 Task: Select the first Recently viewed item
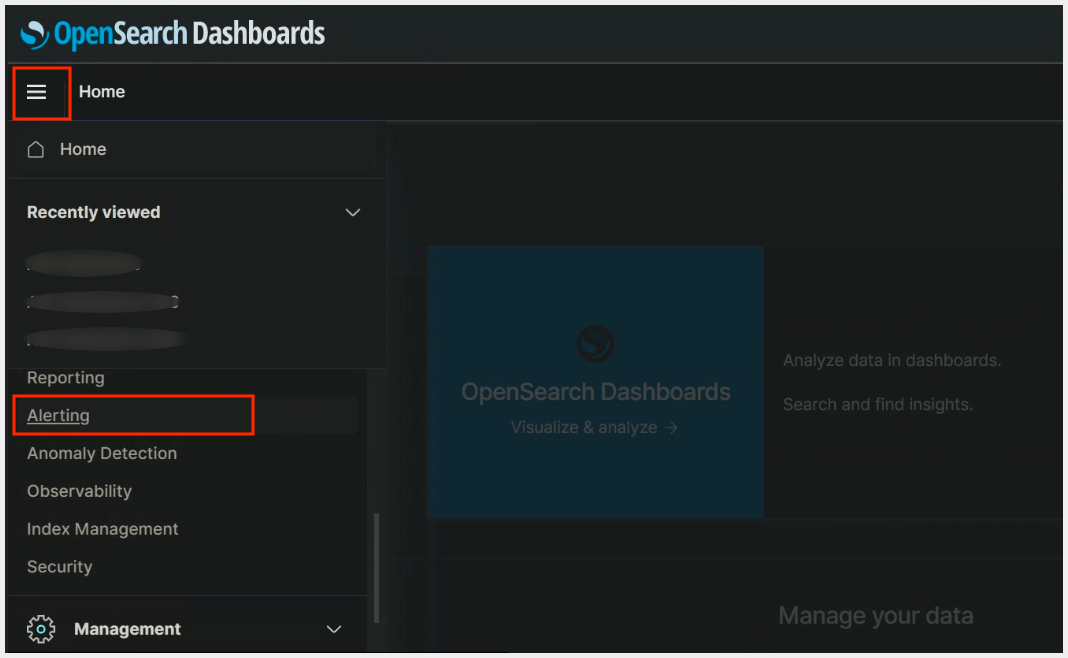83,263
